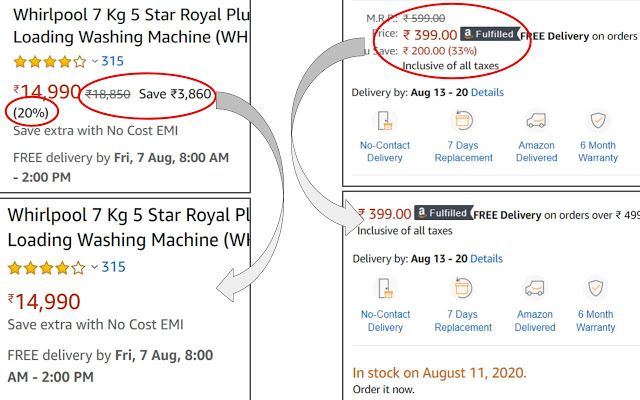The image size is (640, 400).
Task: Click No-Contact Delivery icon in top panel
Action: (384, 120)
